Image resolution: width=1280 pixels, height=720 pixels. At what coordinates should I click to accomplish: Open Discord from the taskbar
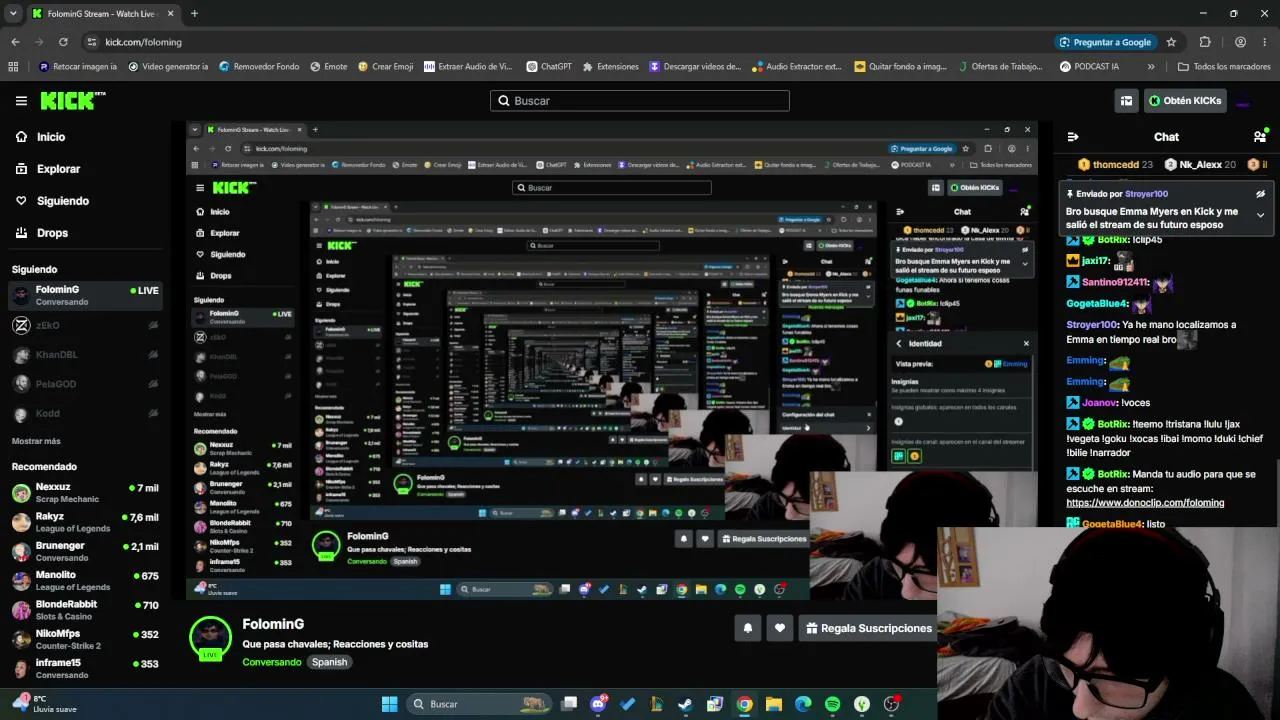point(599,704)
